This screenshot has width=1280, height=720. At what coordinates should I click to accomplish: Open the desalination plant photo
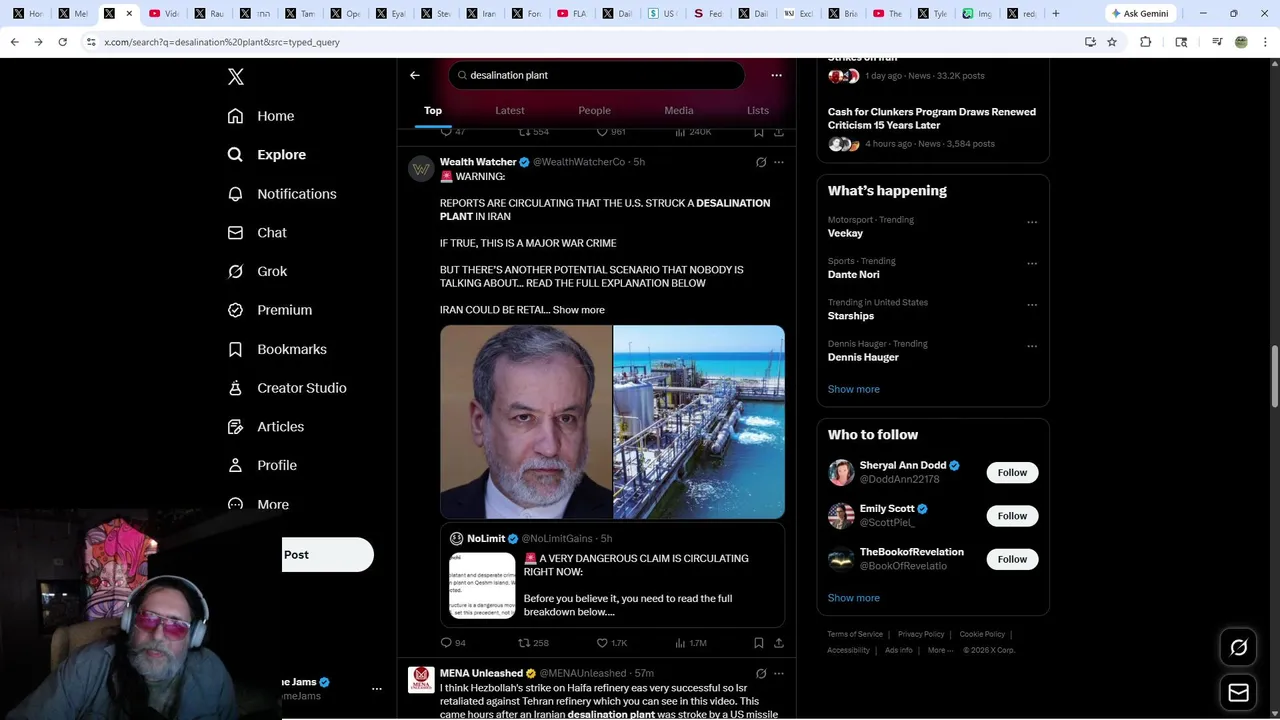tap(699, 422)
